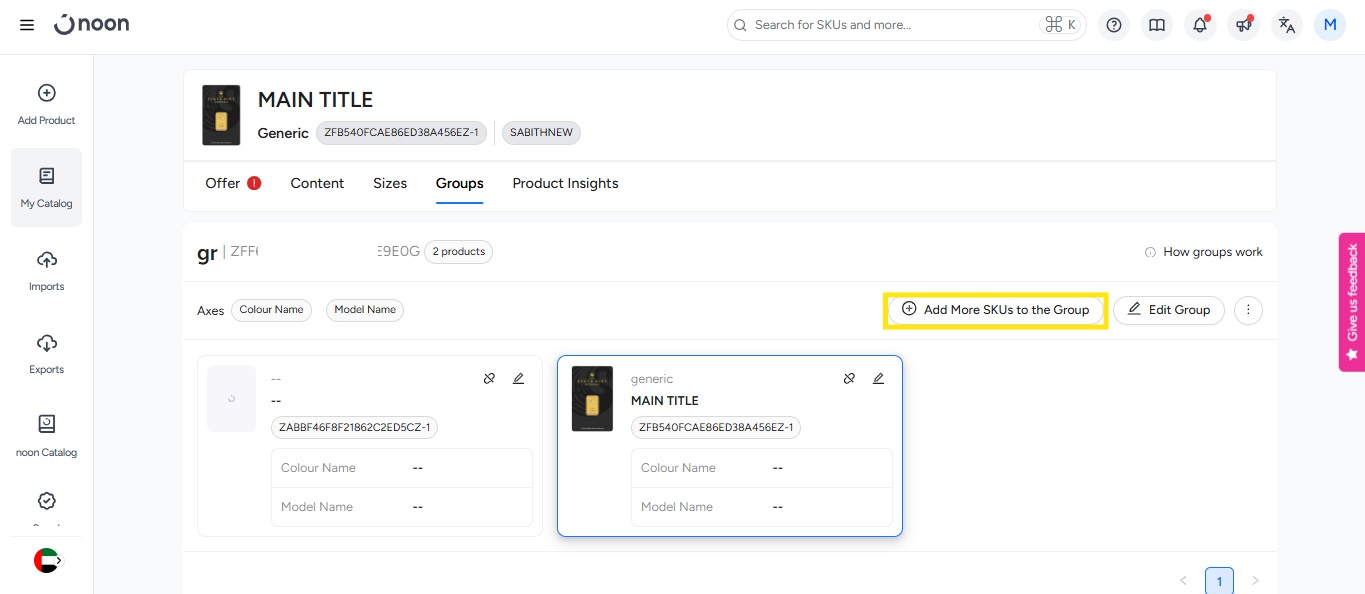Switch country using the UAE flag
The height and width of the screenshot is (594, 1365).
(46, 560)
